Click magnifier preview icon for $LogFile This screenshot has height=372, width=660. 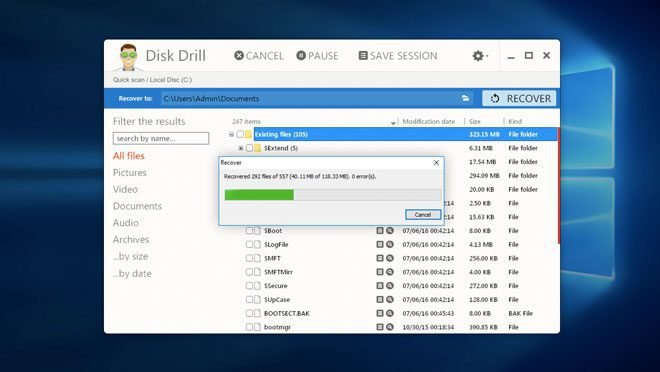390,244
